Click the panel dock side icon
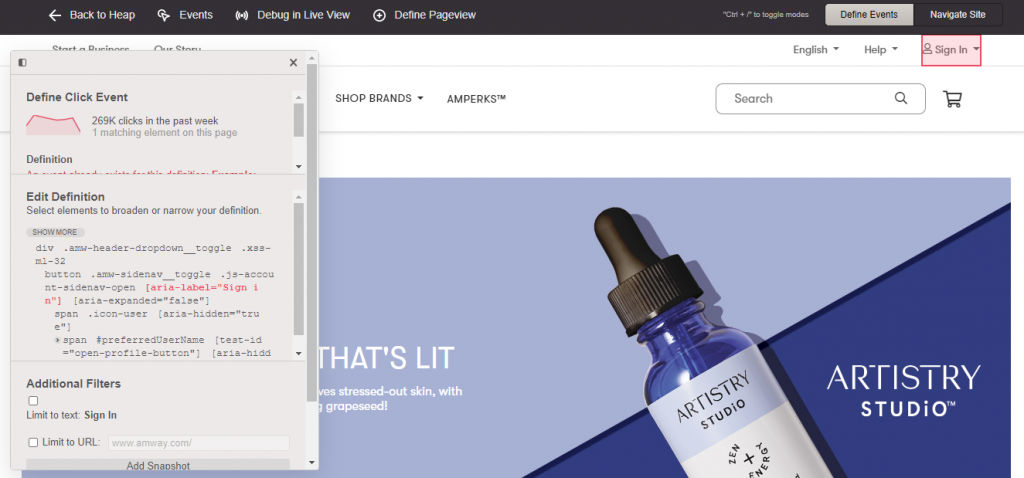The width and height of the screenshot is (1024, 478). coord(22,63)
